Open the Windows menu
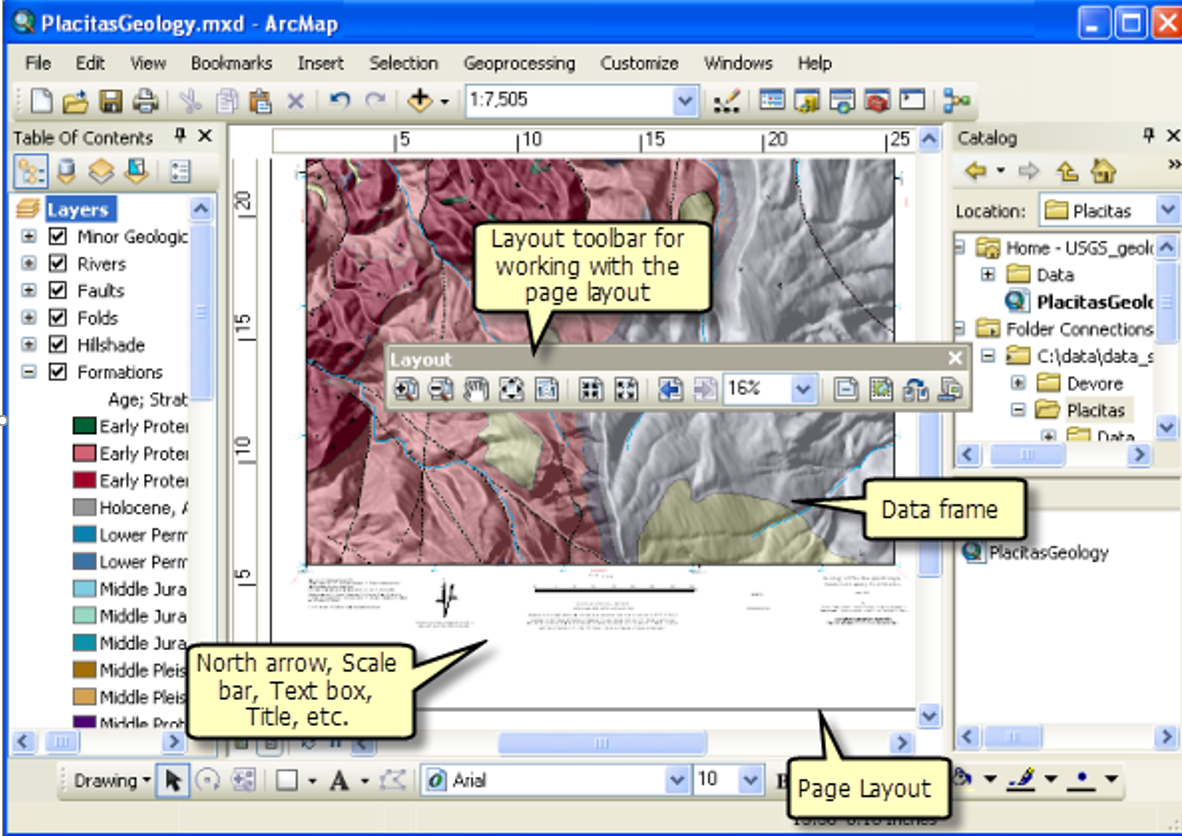The image size is (1182, 836). [738, 63]
